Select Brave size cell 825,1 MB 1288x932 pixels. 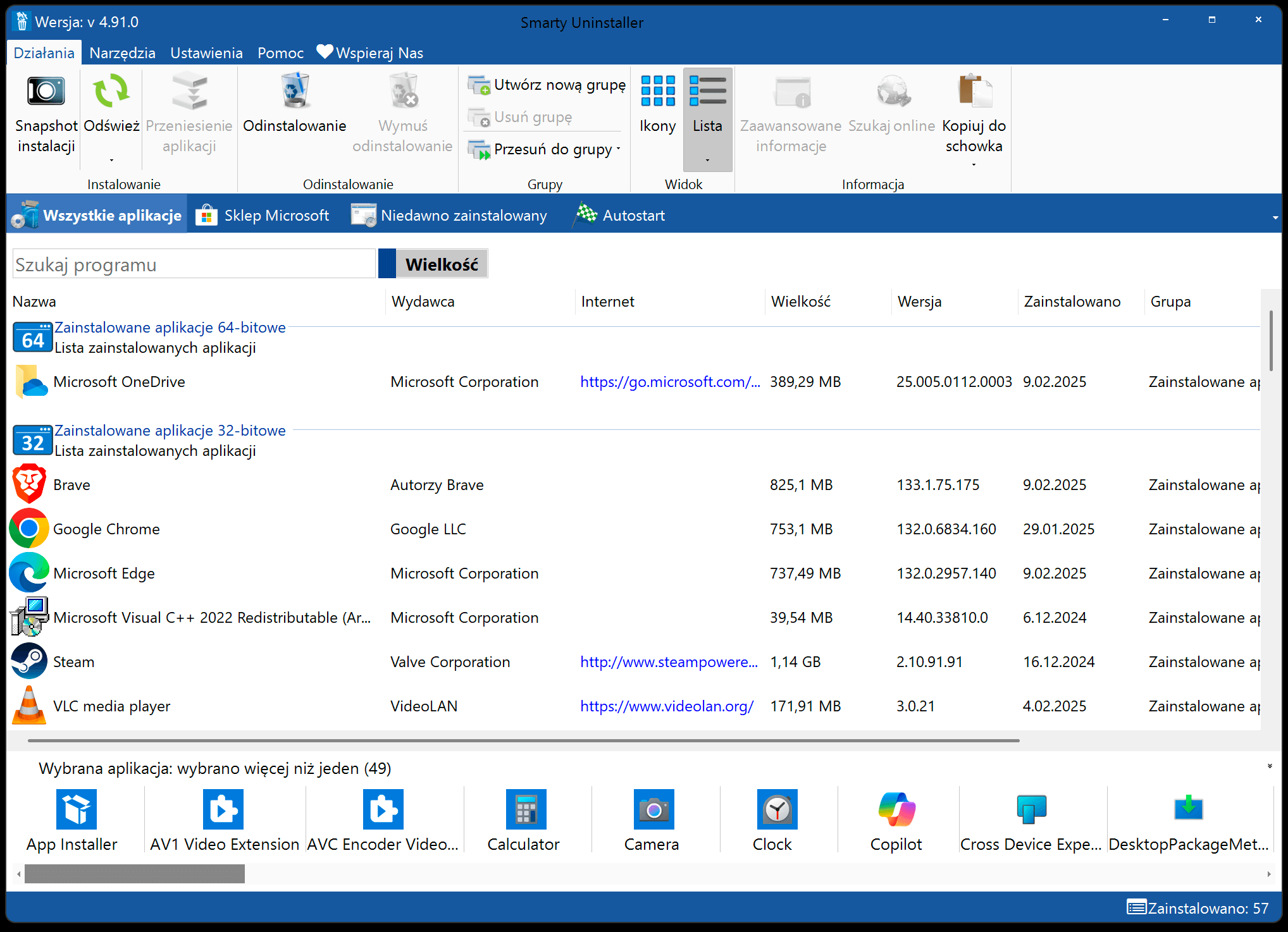801,485
